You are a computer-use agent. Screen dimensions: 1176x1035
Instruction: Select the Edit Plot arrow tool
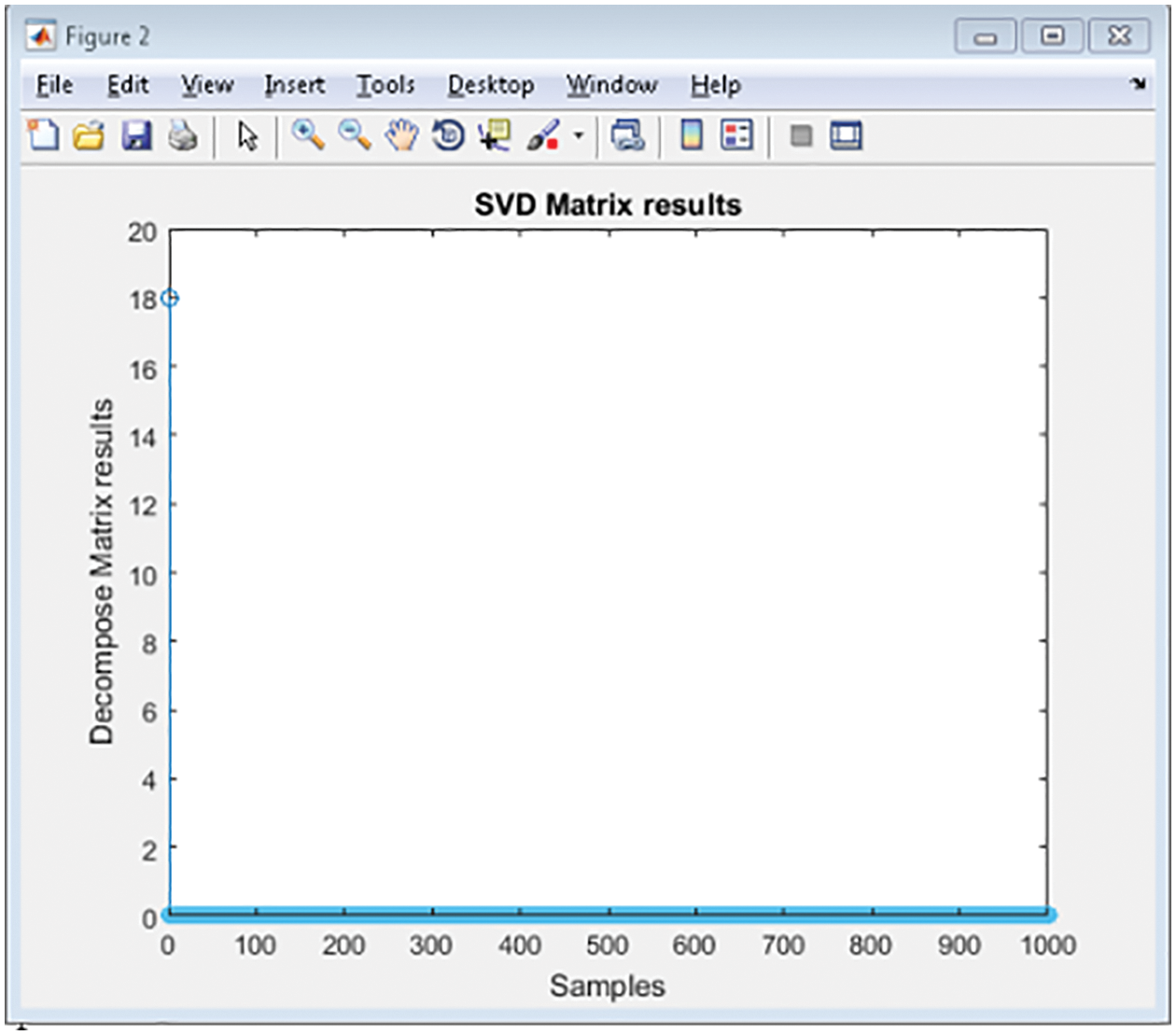pos(247,136)
